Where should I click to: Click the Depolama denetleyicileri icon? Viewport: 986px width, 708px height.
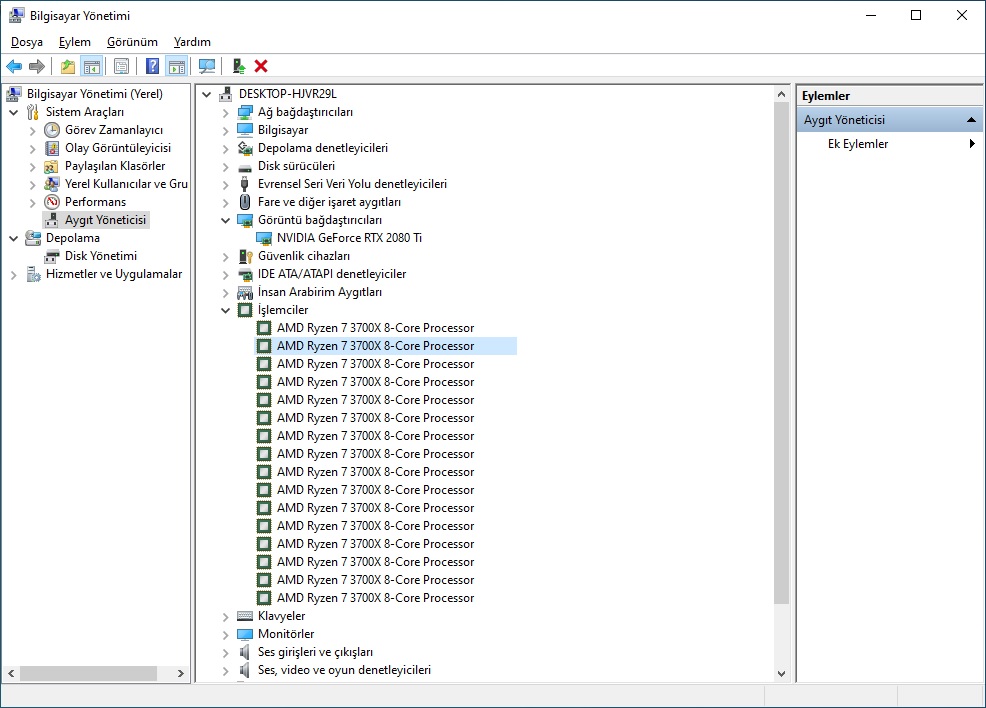tap(245, 148)
